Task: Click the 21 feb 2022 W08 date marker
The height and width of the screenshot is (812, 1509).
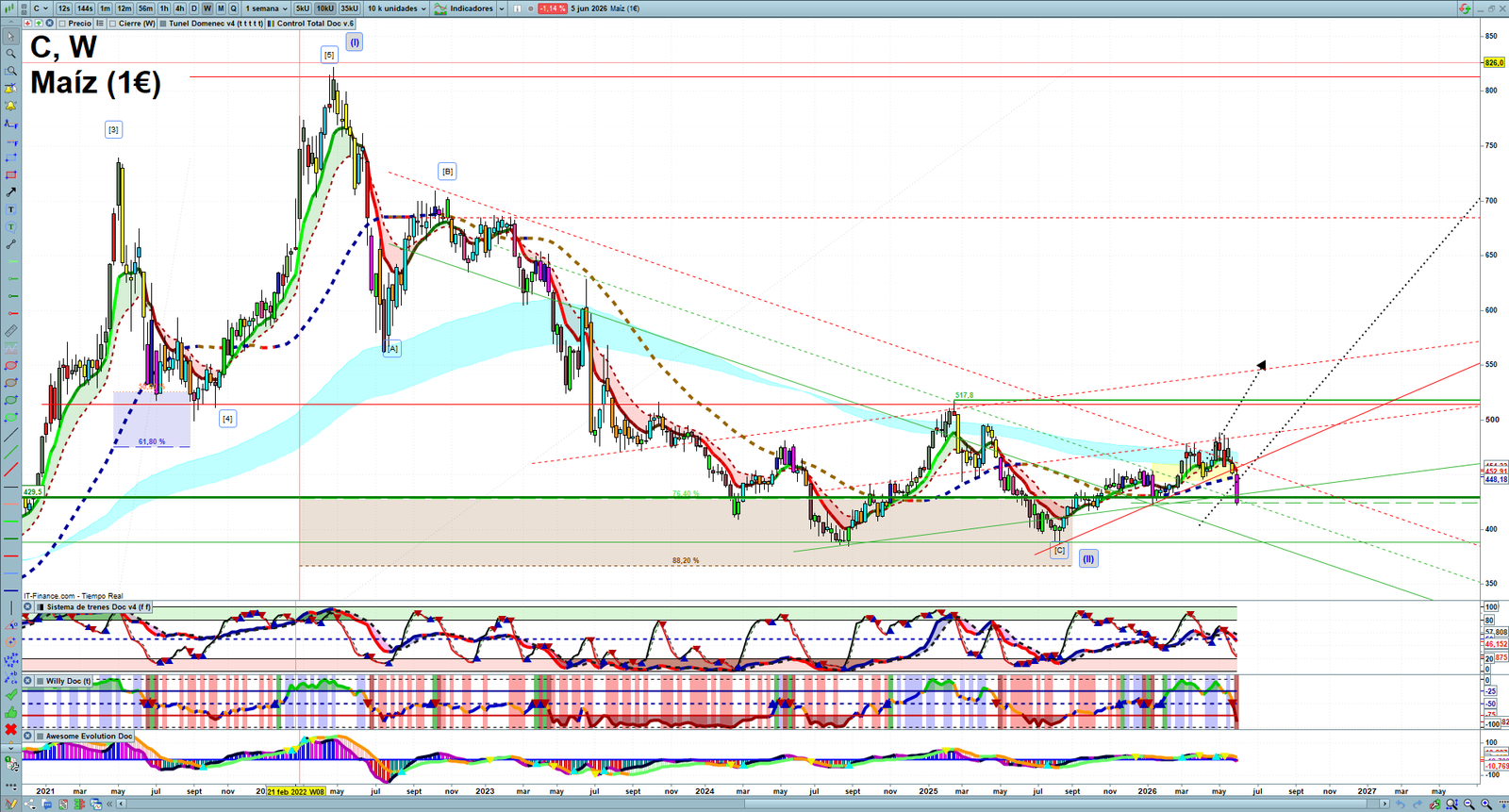Action: pyautogui.click(x=296, y=791)
